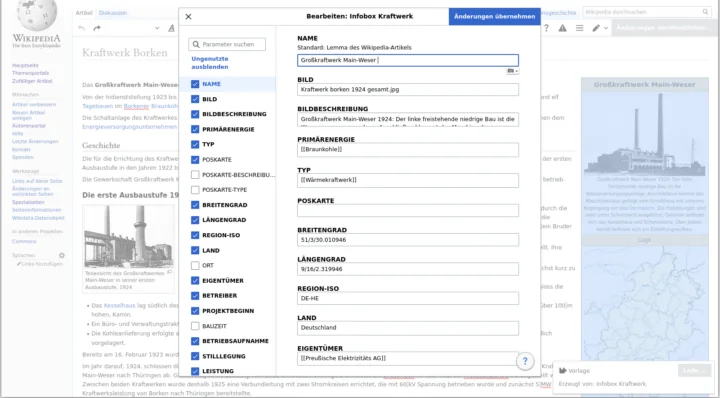Close the Infobox Kraftwerk edit dialog

tap(188, 17)
